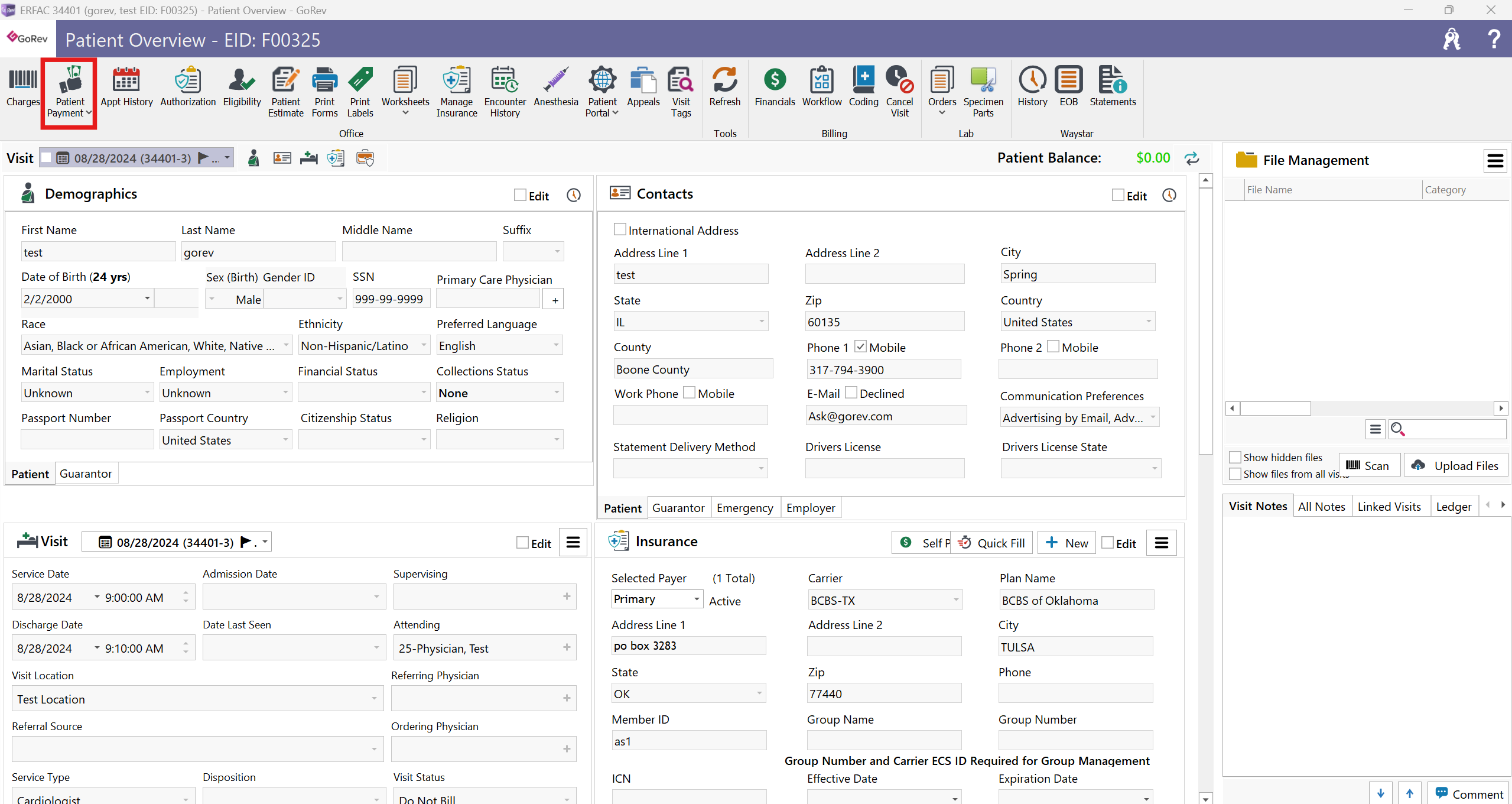Click Upload Files button
Image resolution: width=1512 pixels, height=804 pixels.
1456,465
